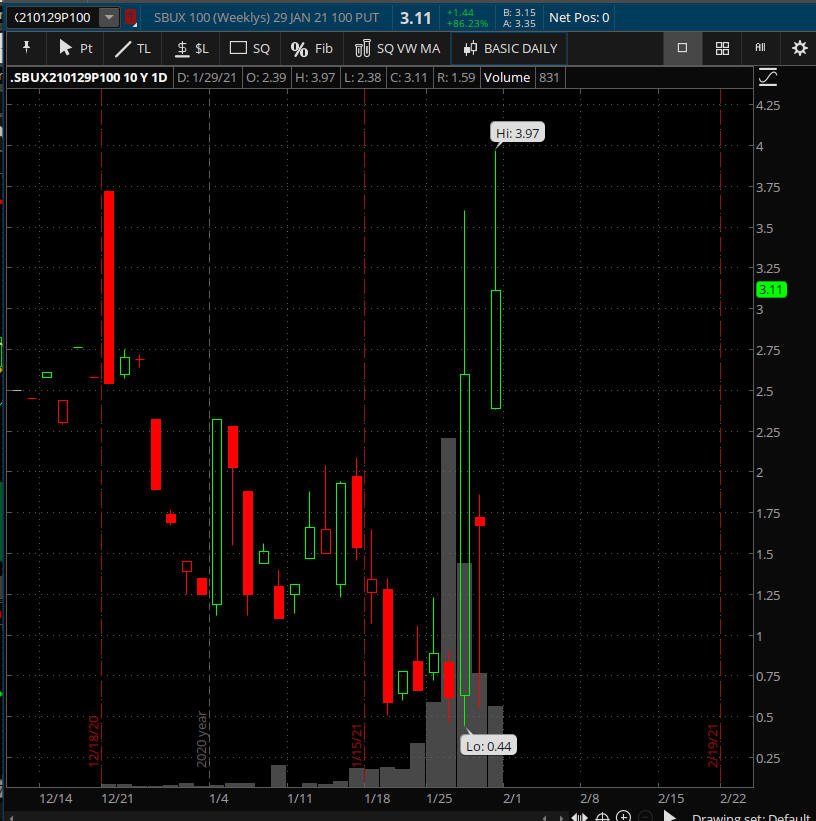Click the pin icon in the drawing toolbar
Image resolution: width=816 pixels, height=821 pixels.
[x=26, y=48]
